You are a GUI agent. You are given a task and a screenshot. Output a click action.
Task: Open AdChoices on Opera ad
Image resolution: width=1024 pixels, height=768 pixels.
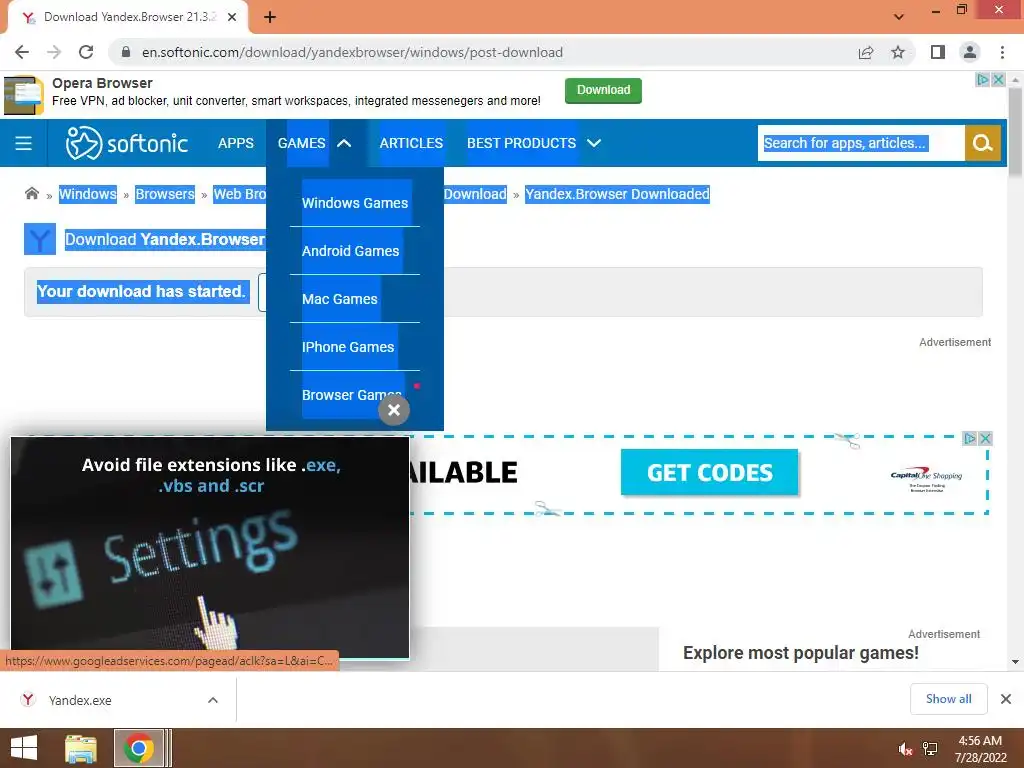click(x=983, y=80)
